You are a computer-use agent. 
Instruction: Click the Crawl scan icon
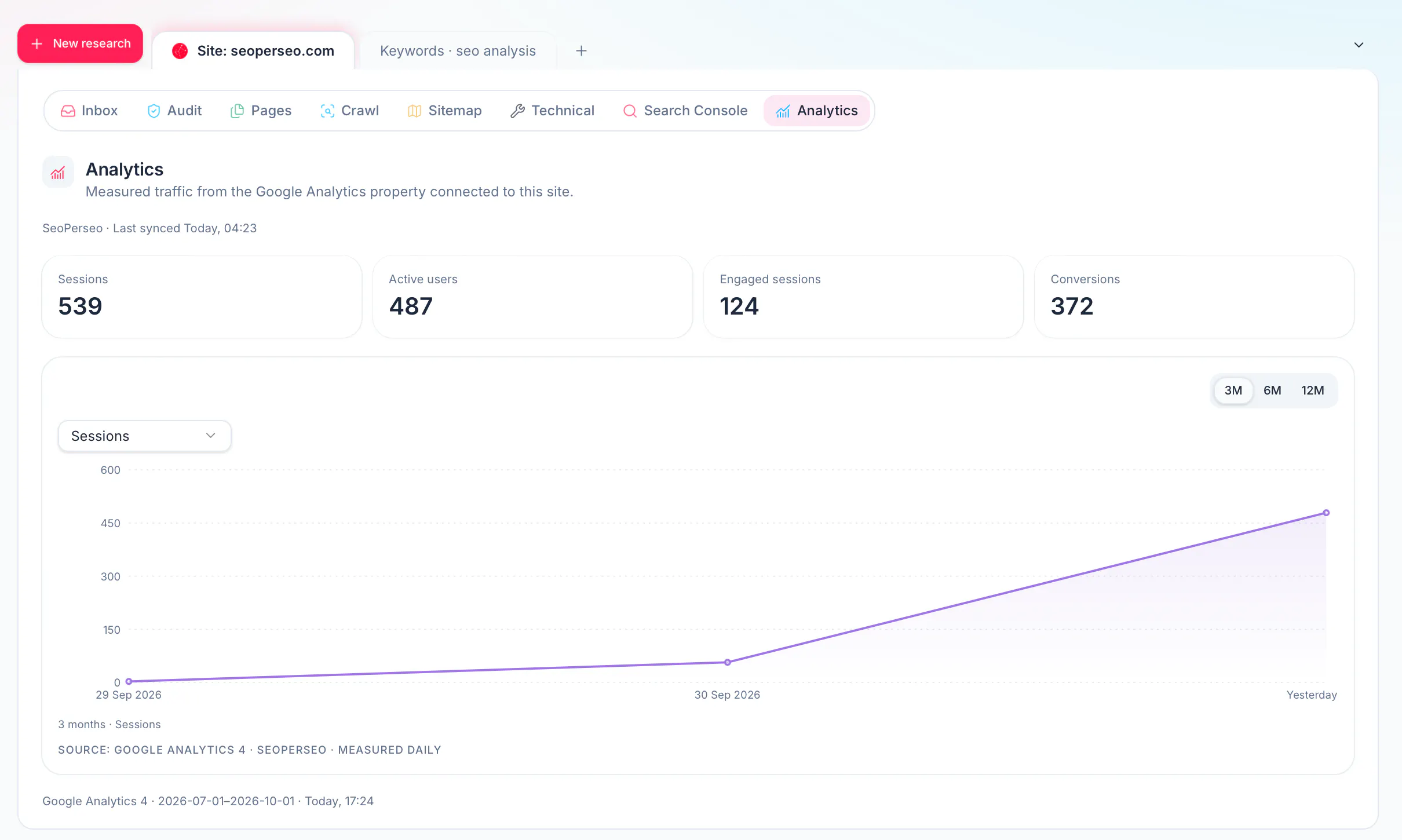point(327,111)
